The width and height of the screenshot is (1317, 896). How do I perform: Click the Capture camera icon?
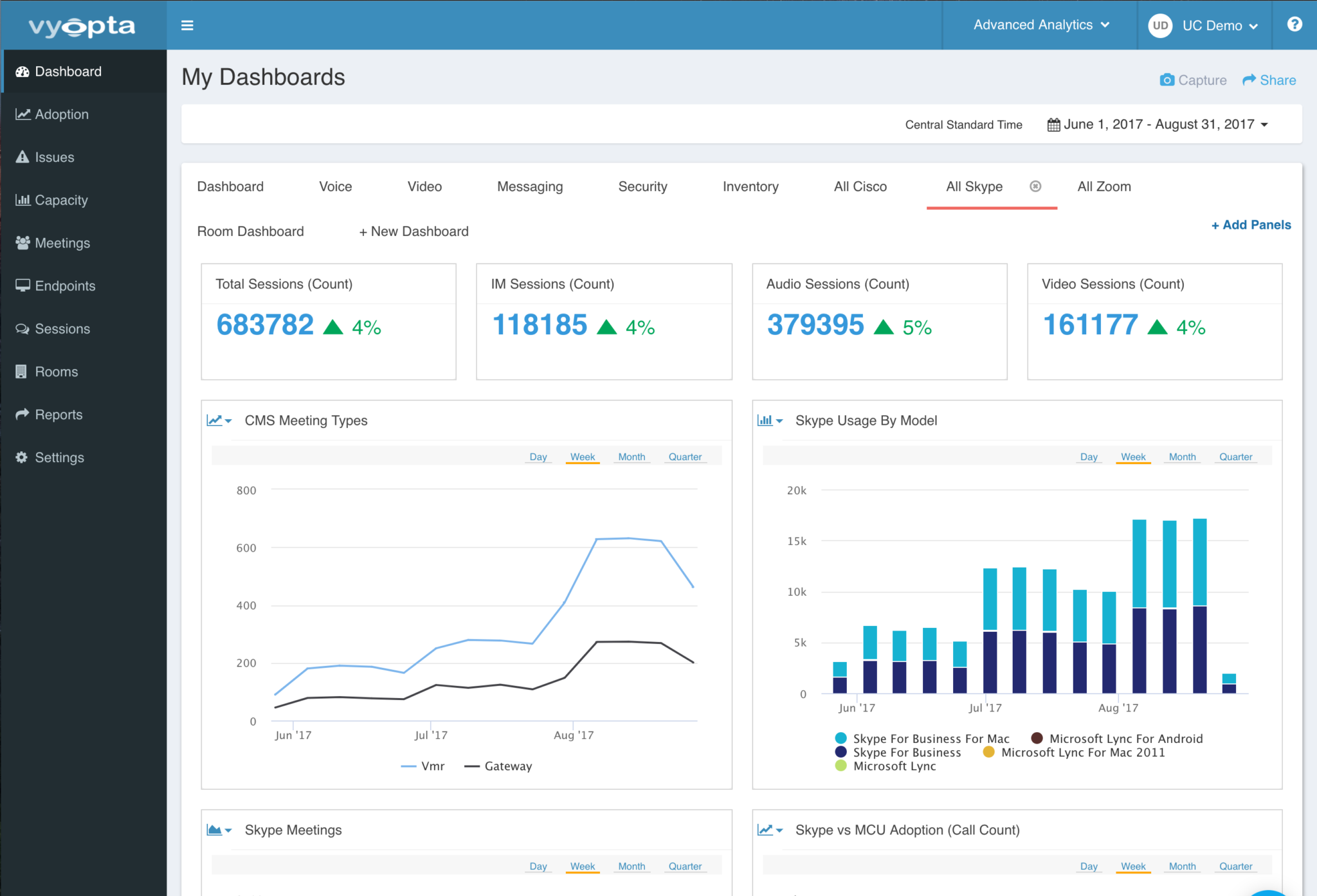click(x=1167, y=80)
